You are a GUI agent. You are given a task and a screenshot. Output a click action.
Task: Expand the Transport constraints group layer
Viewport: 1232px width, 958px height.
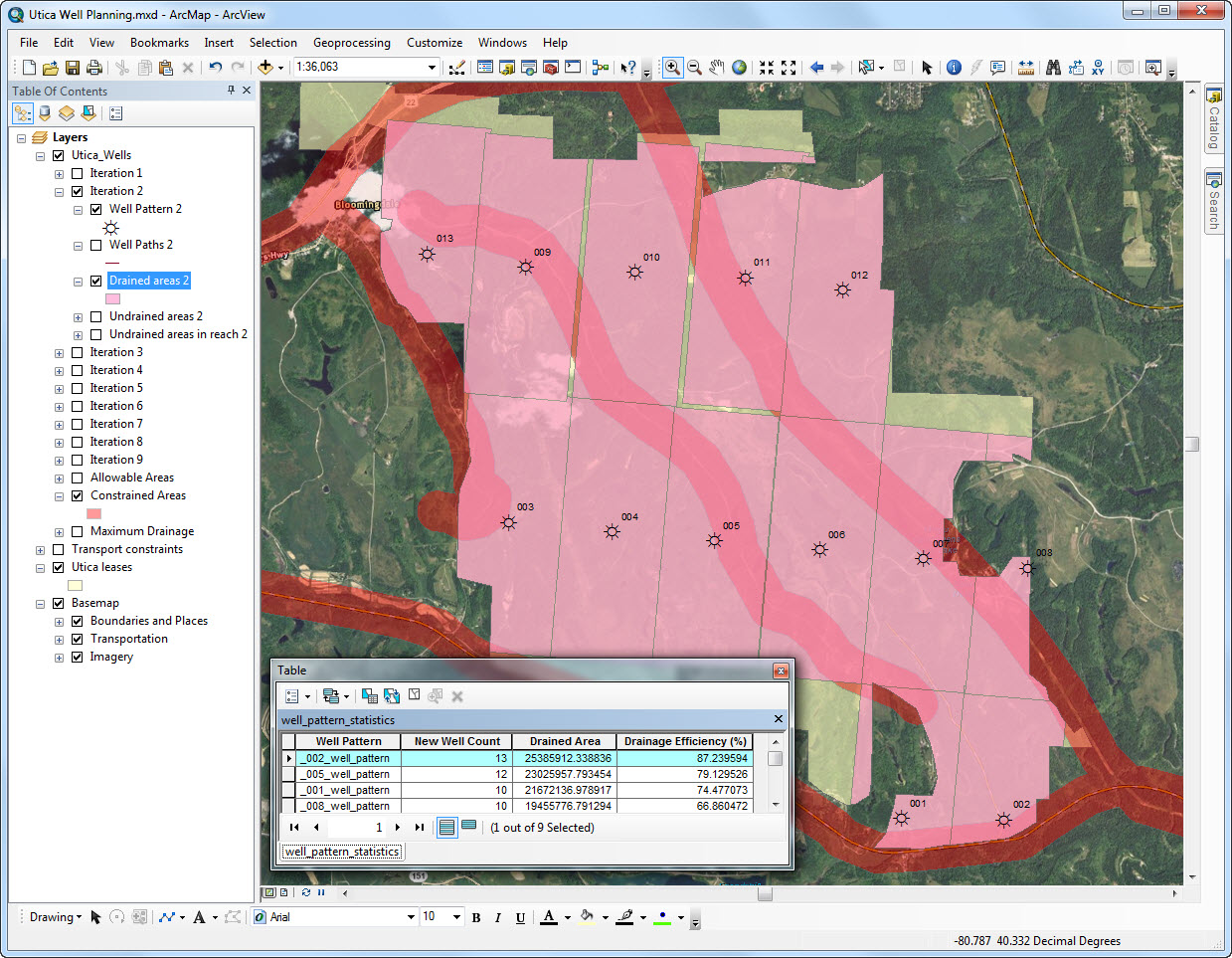[40, 550]
